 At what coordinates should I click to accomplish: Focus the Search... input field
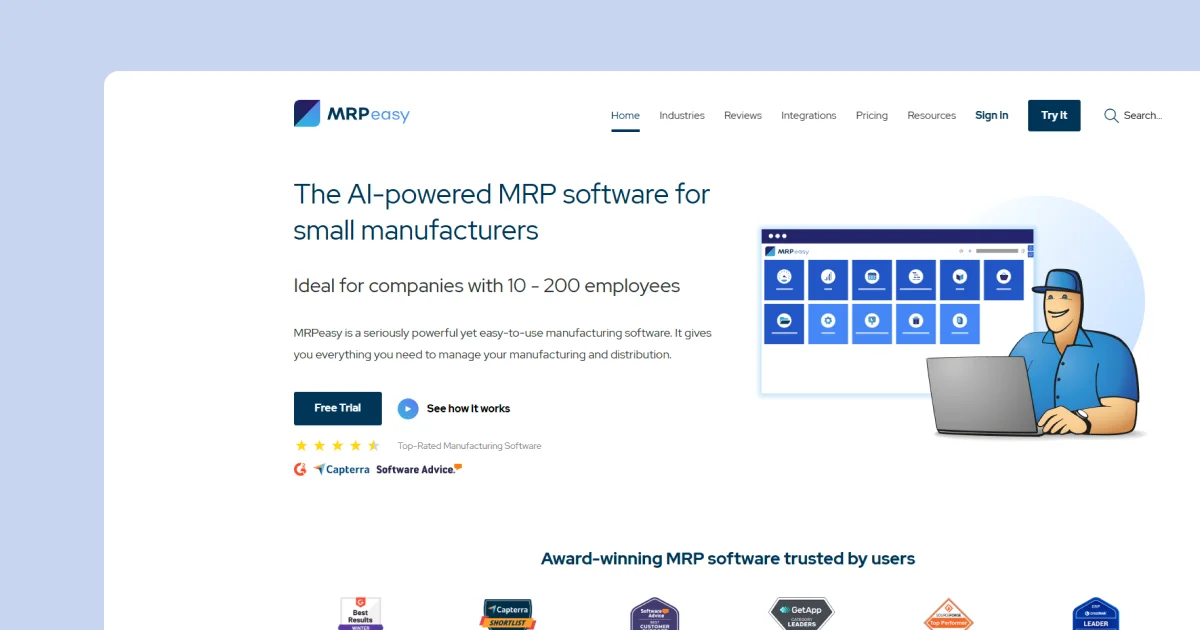pos(1143,115)
